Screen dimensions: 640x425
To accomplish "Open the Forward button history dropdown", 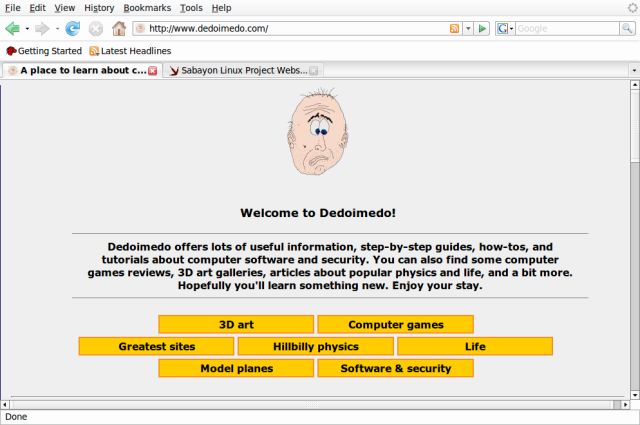I will (x=57, y=29).
